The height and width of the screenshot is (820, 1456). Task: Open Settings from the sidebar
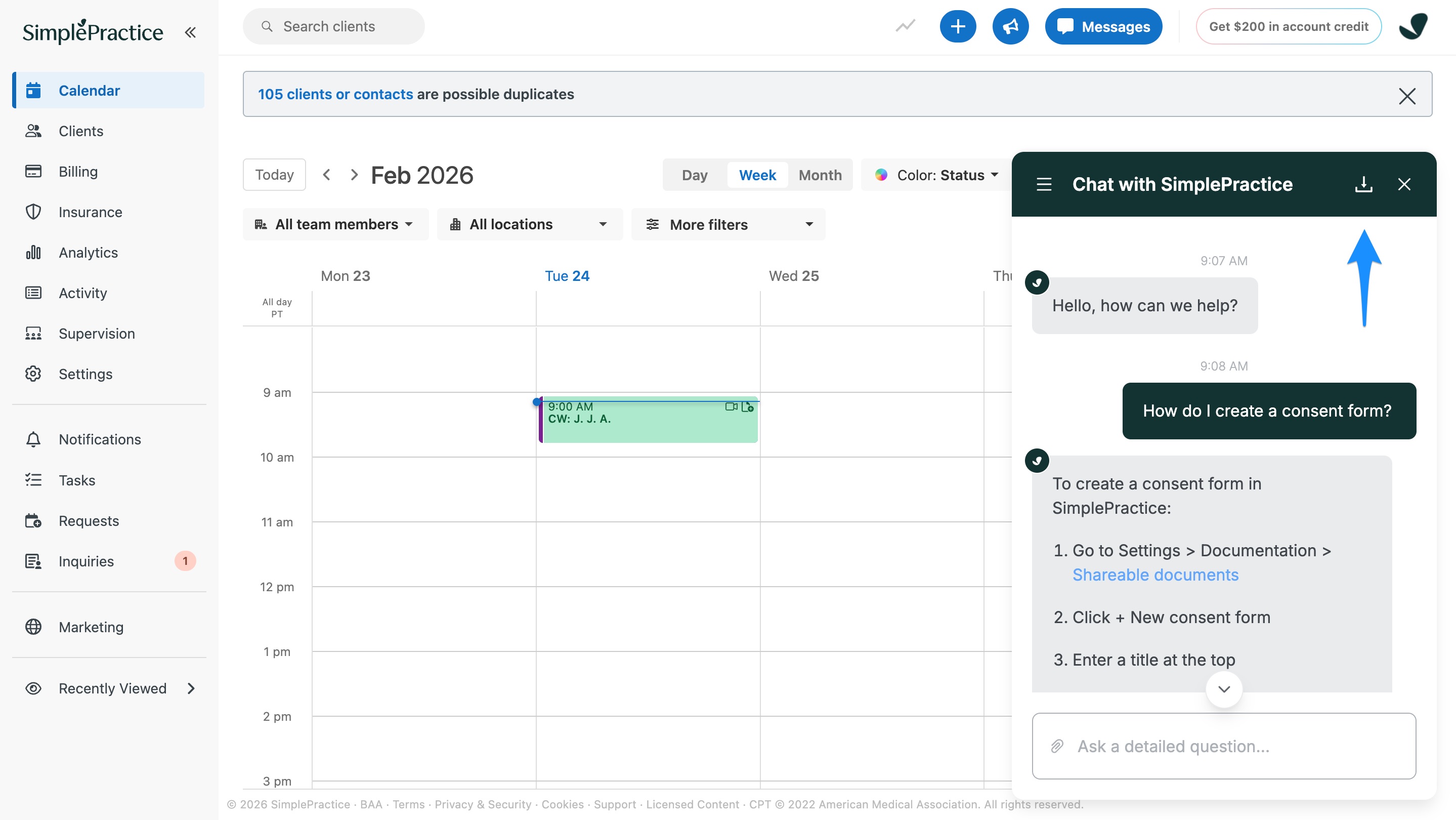pos(109,374)
